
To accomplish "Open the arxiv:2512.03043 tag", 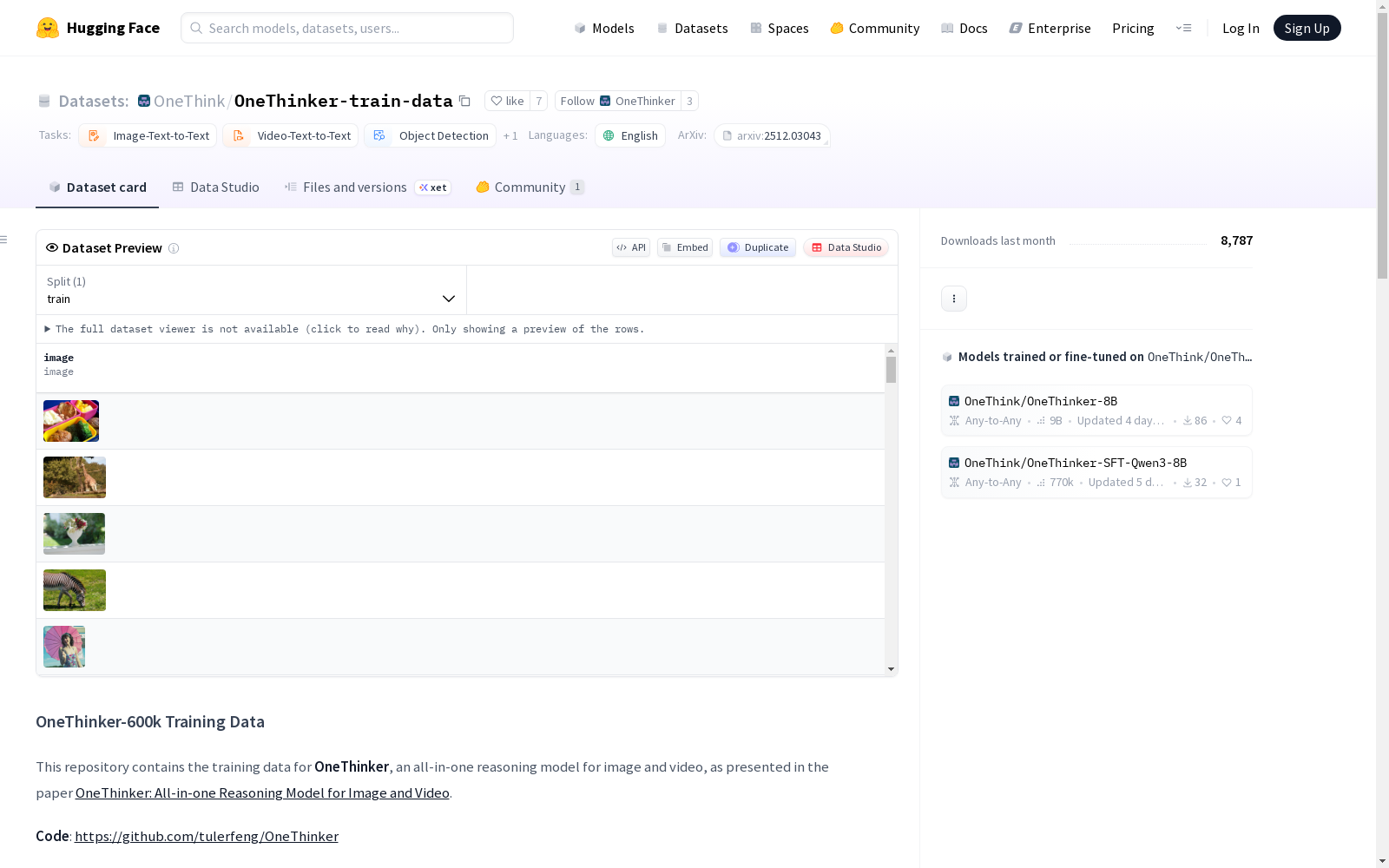I will click(x=772, y=135).
